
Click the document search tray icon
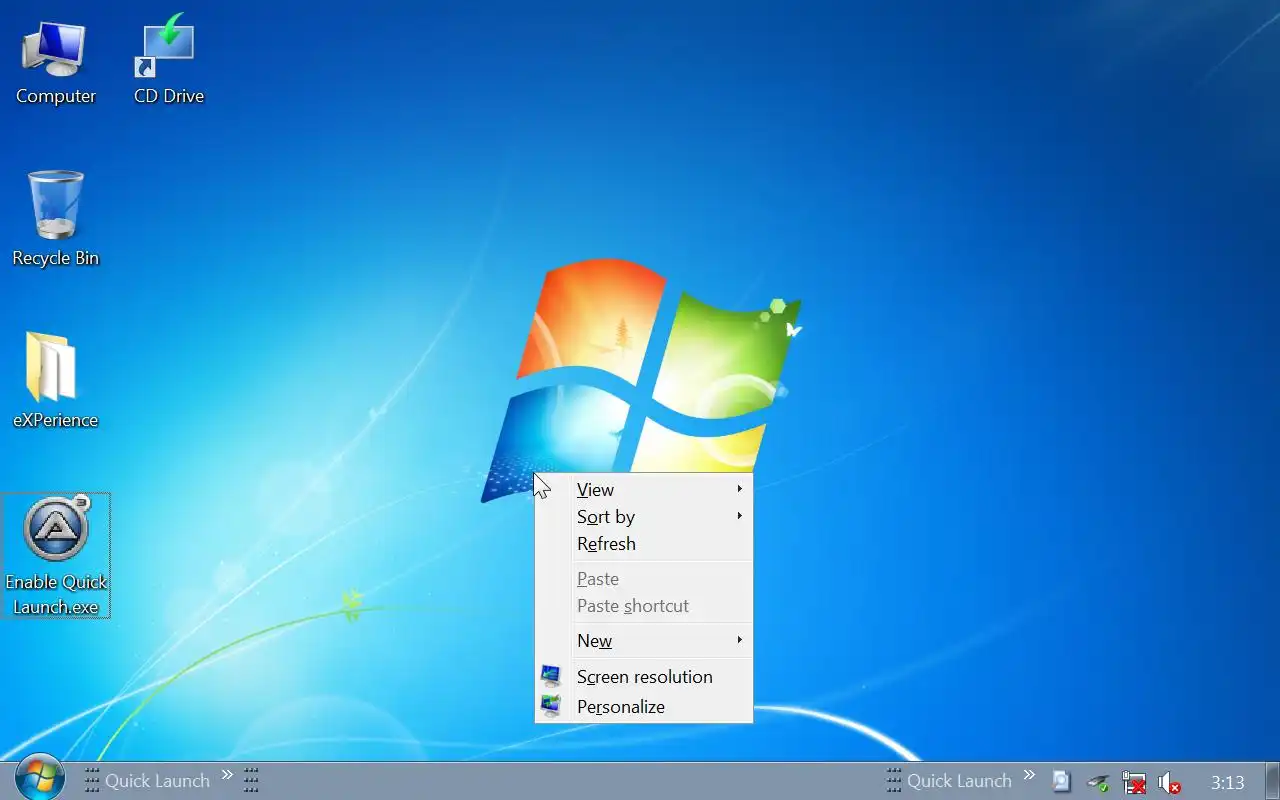coord(1062,781)
